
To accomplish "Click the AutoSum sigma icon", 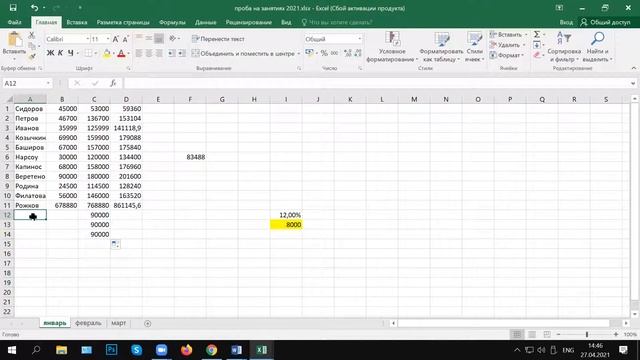I will [x=537, y=35].
